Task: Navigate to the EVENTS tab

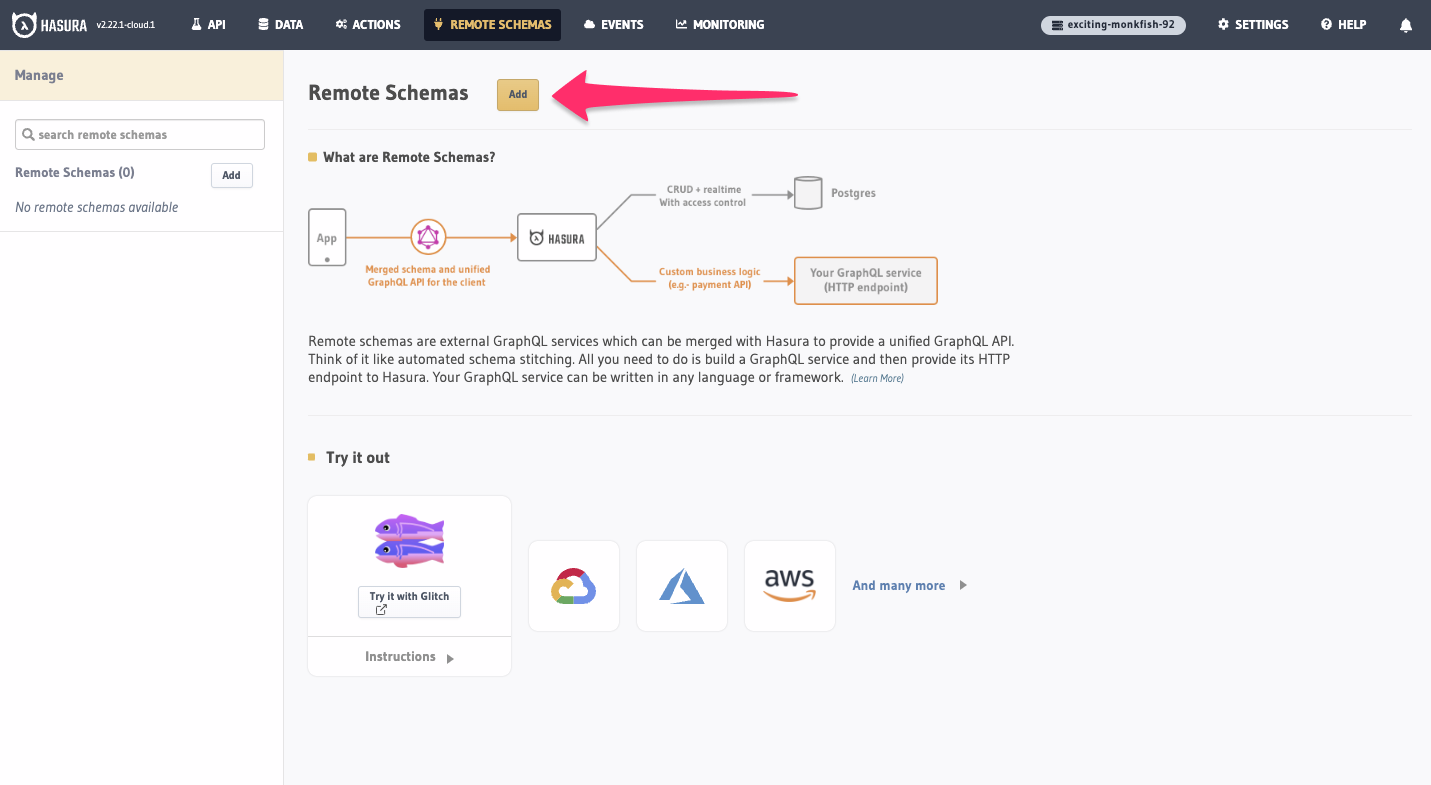Action: click(x=613, y=25)
